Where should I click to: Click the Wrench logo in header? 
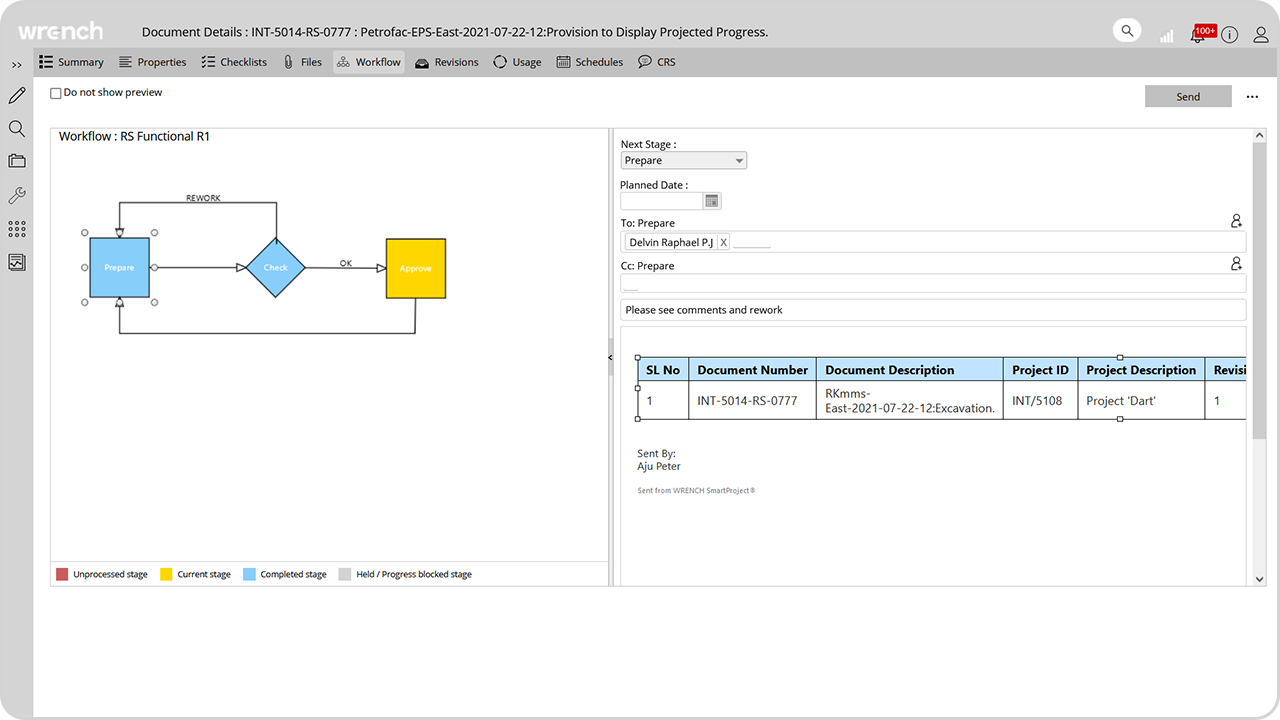pos(59,32)
